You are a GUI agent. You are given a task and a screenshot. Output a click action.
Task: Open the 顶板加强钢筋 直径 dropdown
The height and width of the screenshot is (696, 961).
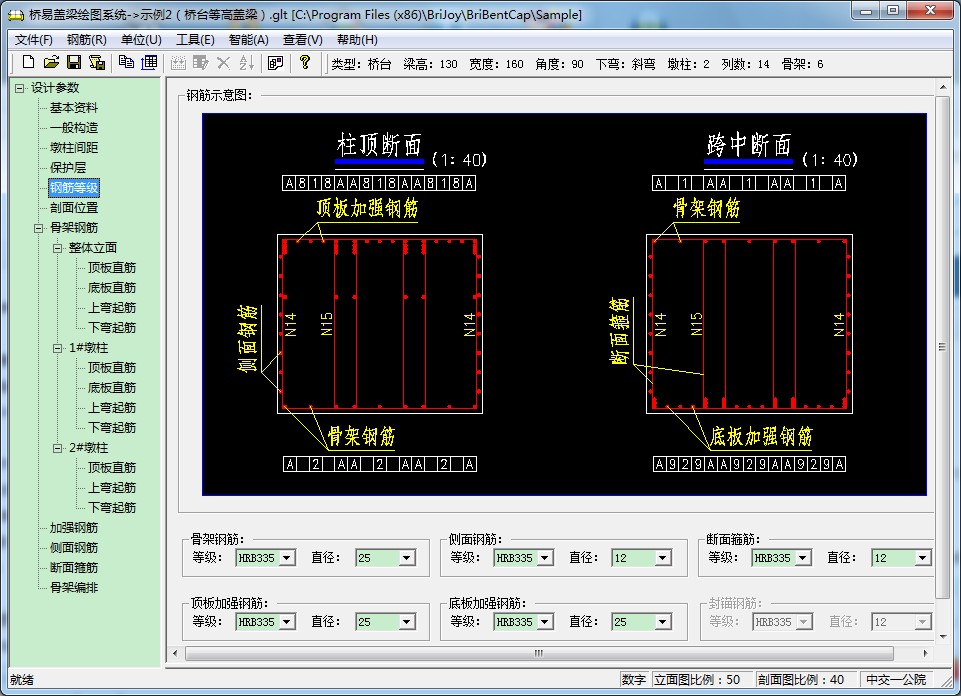tap(407, 622)
